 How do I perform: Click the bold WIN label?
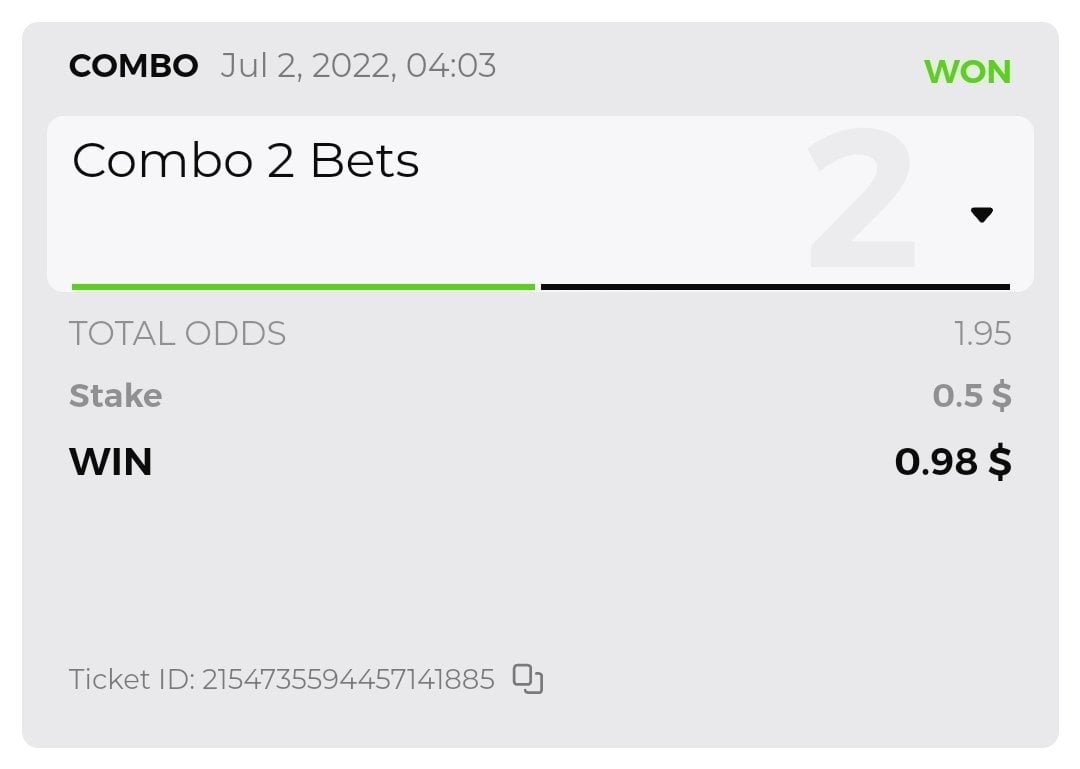point(110,462)
